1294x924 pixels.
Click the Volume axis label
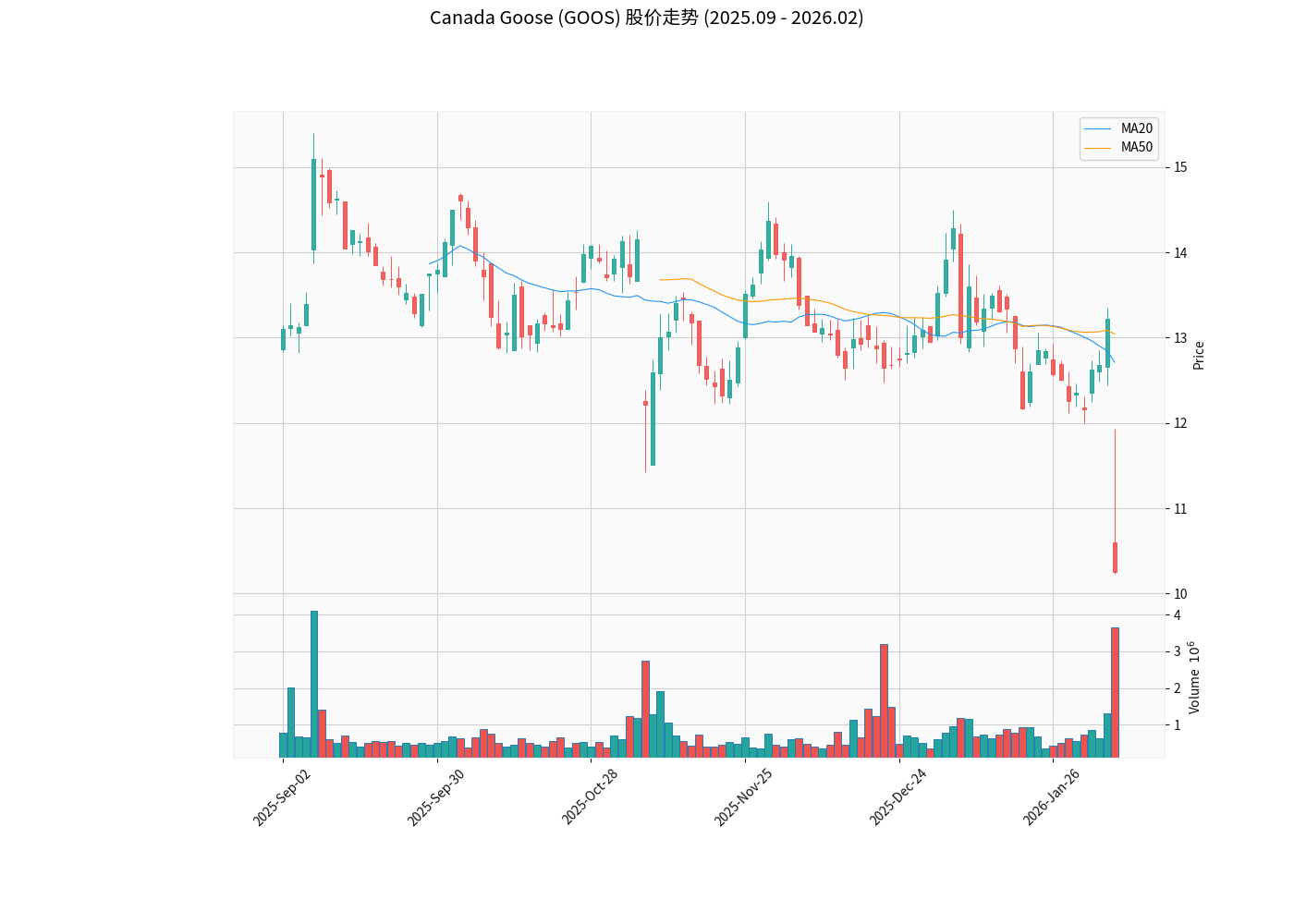click(x=1194, y=677)
